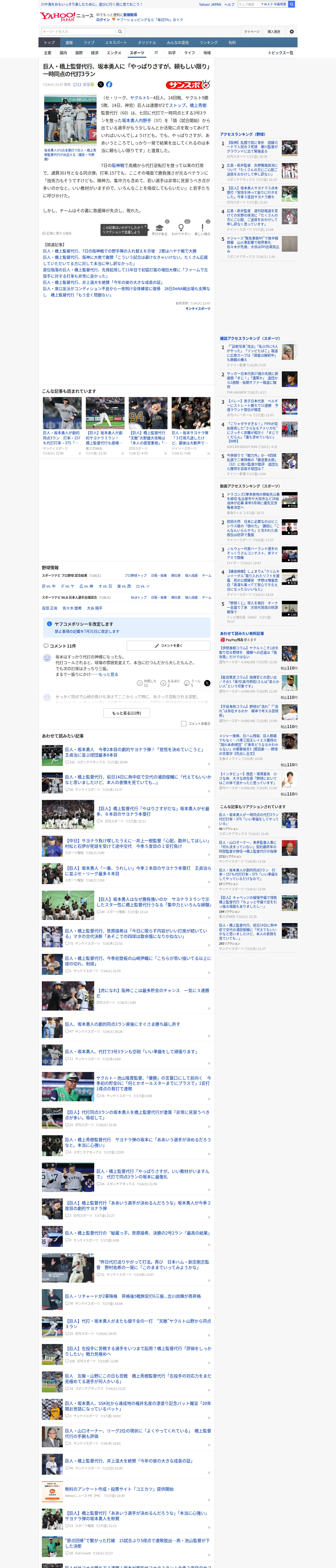Open トピックス一覧
Screen dimensions: 336x1568
click(281, 53)
